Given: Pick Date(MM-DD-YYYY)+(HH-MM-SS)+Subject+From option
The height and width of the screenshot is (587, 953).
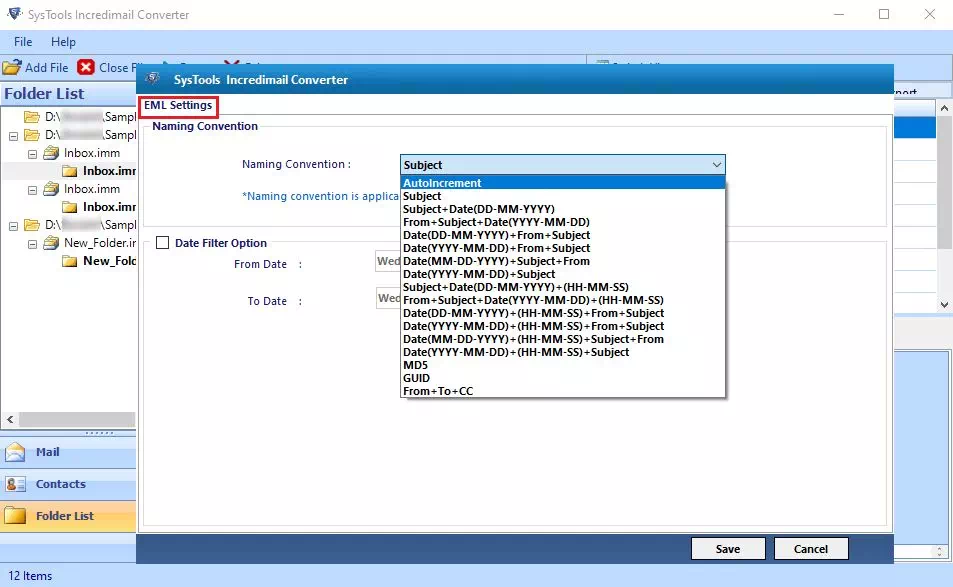Looking at the screenshot, I should click(562, 339).
